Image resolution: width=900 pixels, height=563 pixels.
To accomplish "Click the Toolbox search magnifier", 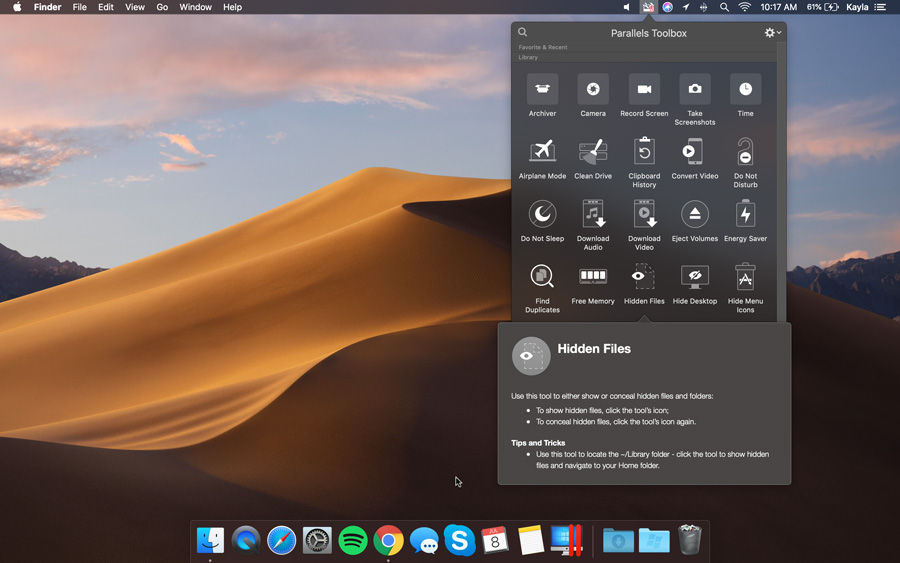I will tap(522, 32).
